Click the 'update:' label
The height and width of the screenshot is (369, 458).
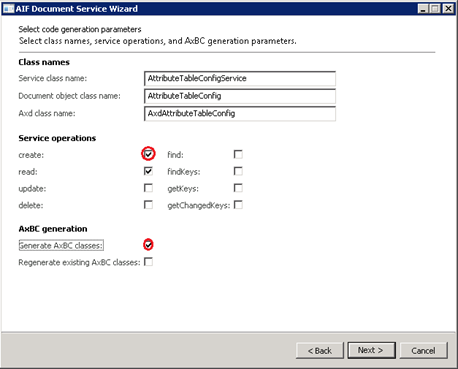pos(32,189)
